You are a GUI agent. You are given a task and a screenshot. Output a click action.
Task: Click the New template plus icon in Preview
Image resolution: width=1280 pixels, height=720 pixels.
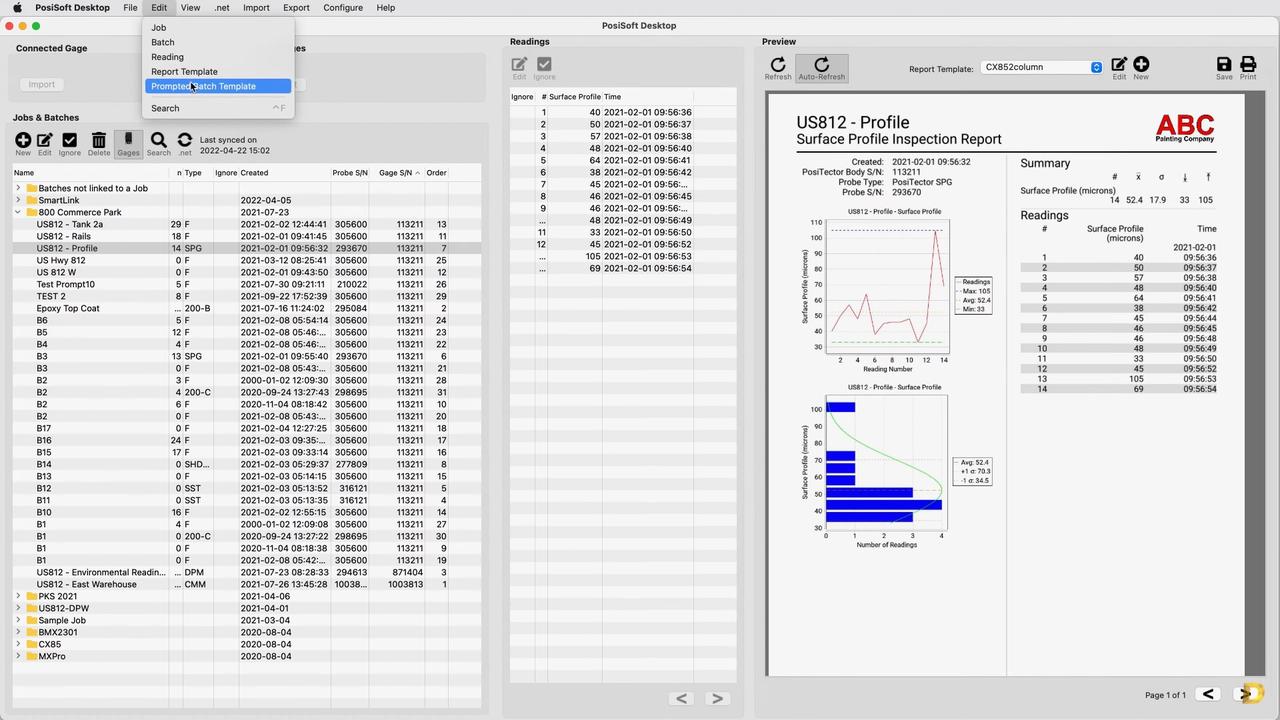click(1141, 68)
